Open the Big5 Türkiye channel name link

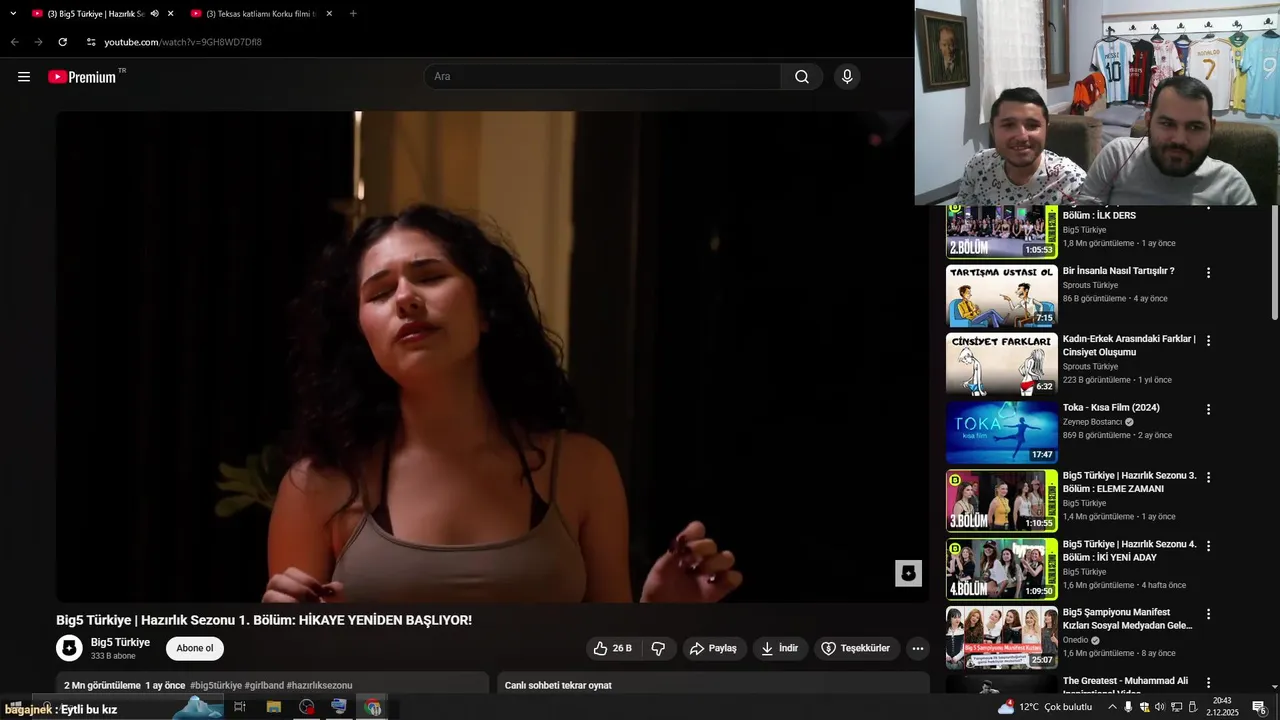tap(120, 642)
